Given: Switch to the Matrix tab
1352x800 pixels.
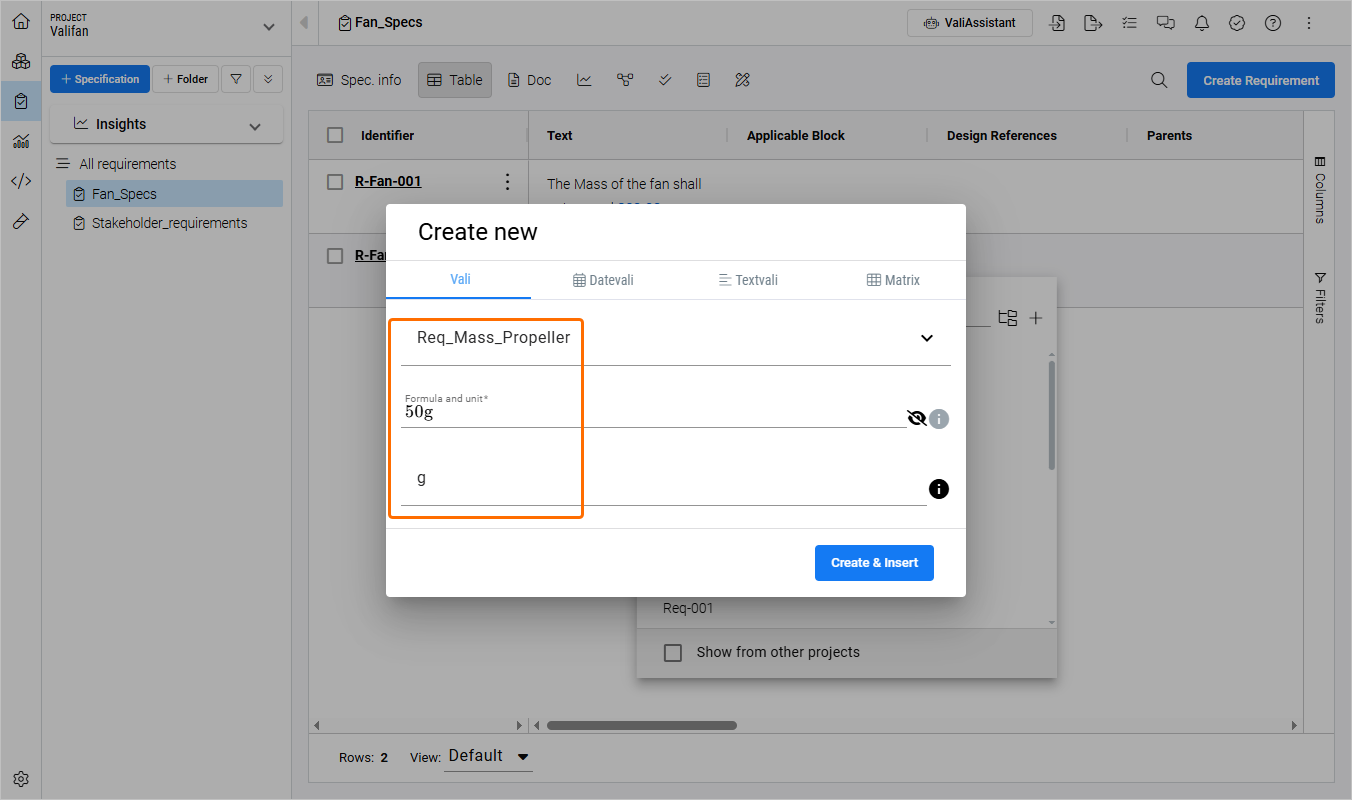Looking at the screenshot, I should [893, 280].
